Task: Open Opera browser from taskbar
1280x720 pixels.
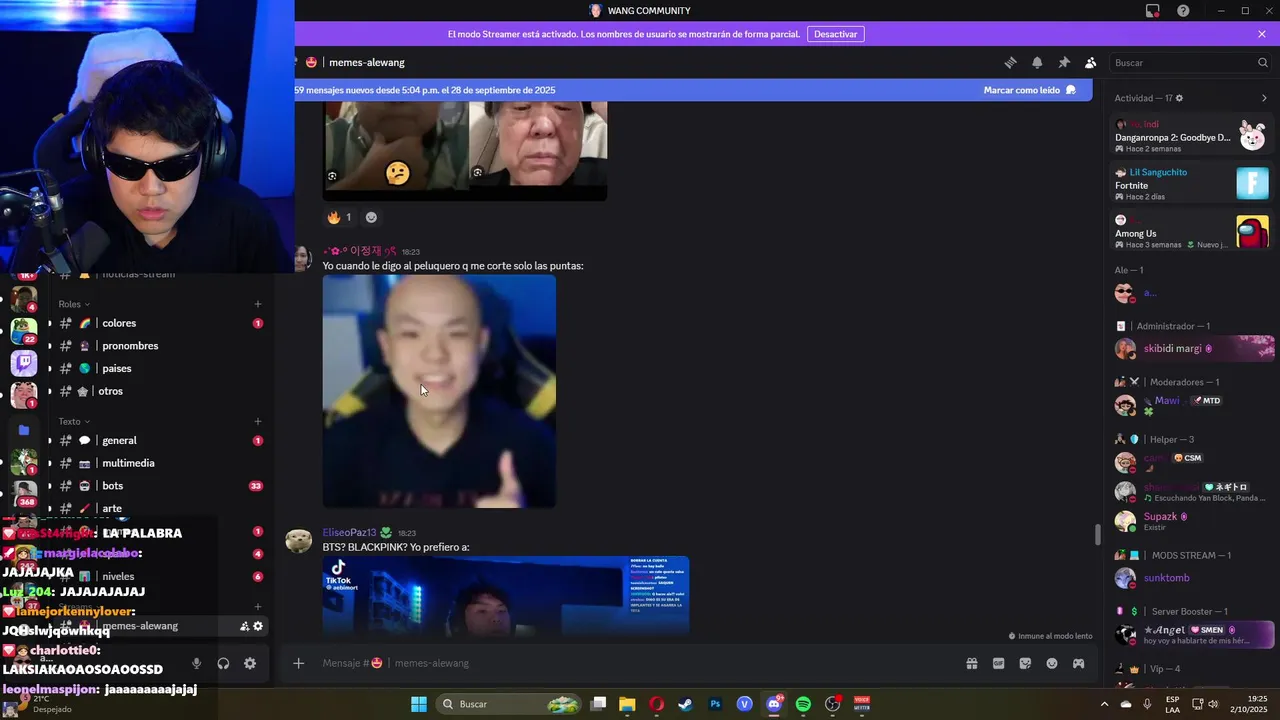Action: (x=656, y=704)
